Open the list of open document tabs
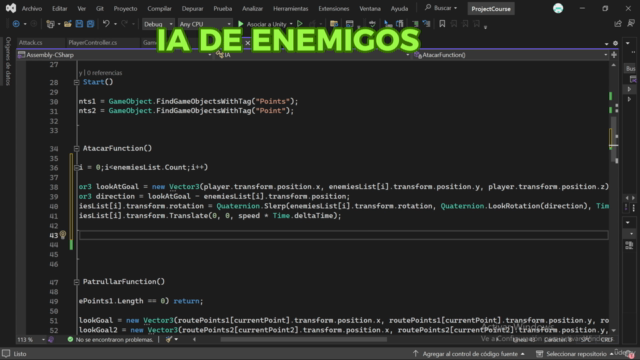The image size is (640, 360). coord(607,43)
